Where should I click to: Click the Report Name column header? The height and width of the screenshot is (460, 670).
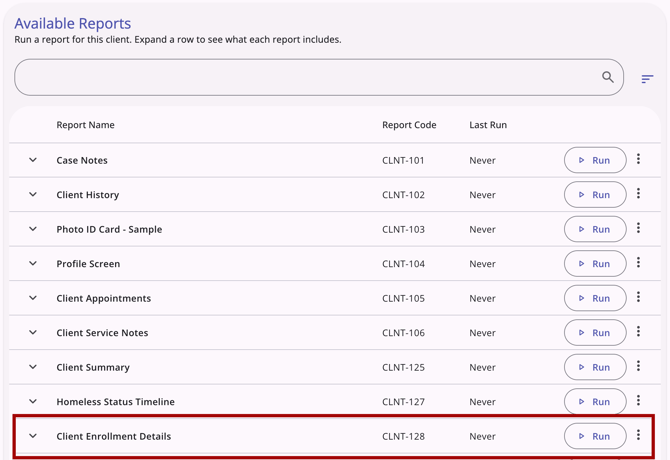tap(85, 125)
